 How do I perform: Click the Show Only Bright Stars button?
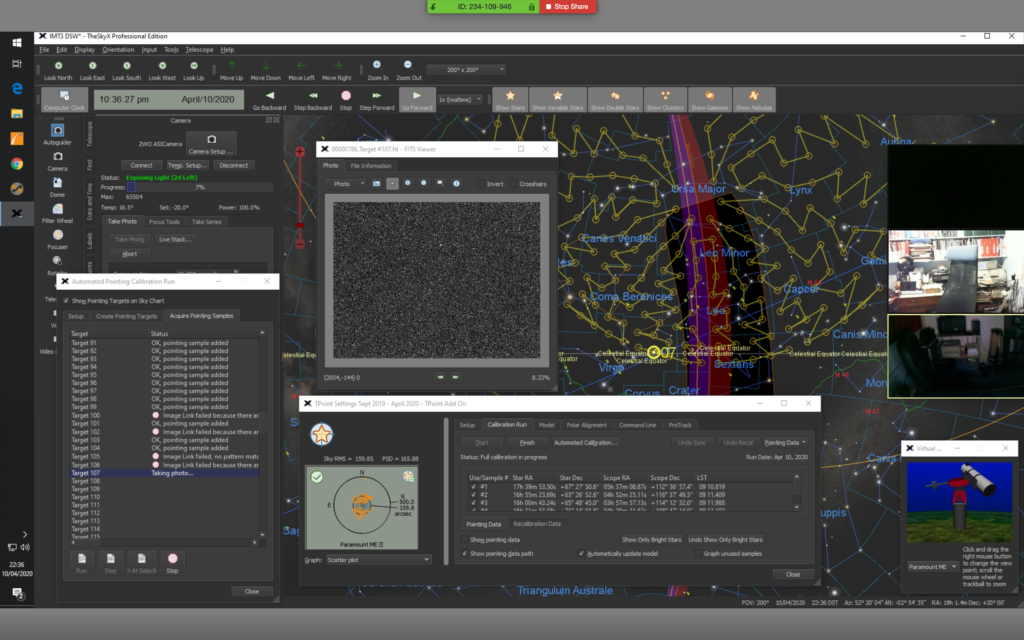click(x=651, y=539)
